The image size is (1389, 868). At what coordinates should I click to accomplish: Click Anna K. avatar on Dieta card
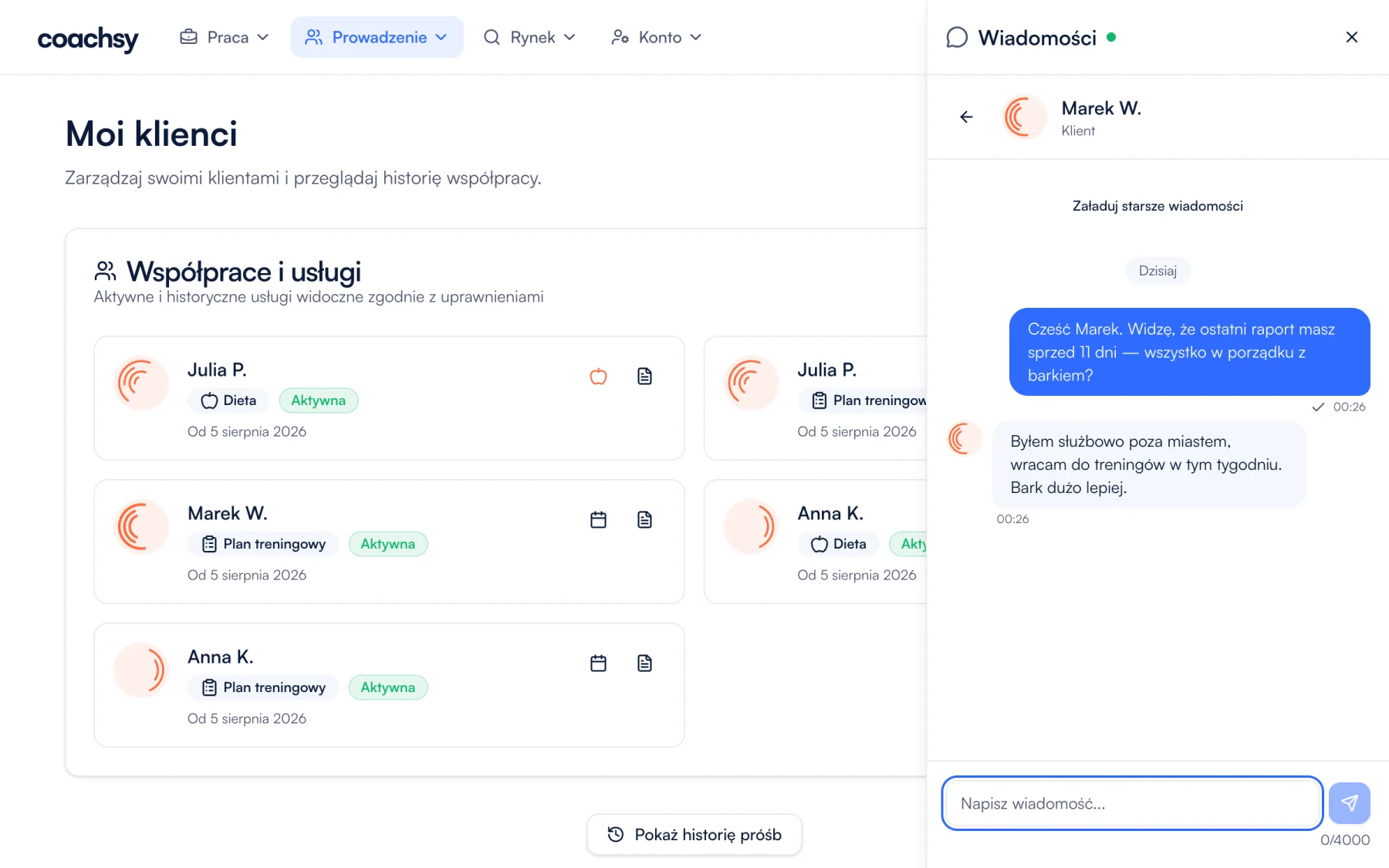click(752, 526)
